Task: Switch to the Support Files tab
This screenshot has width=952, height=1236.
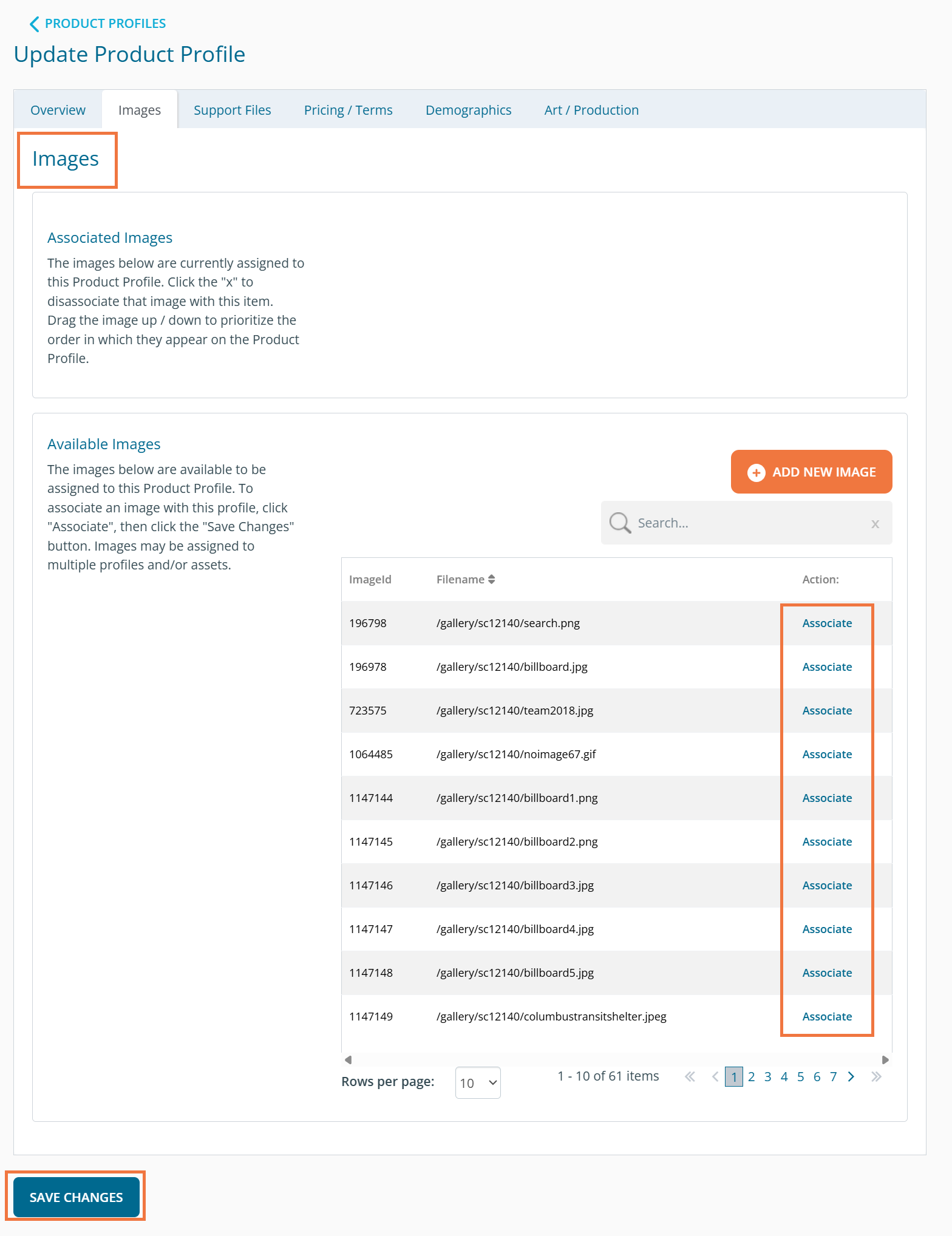Action: point(232,110)
